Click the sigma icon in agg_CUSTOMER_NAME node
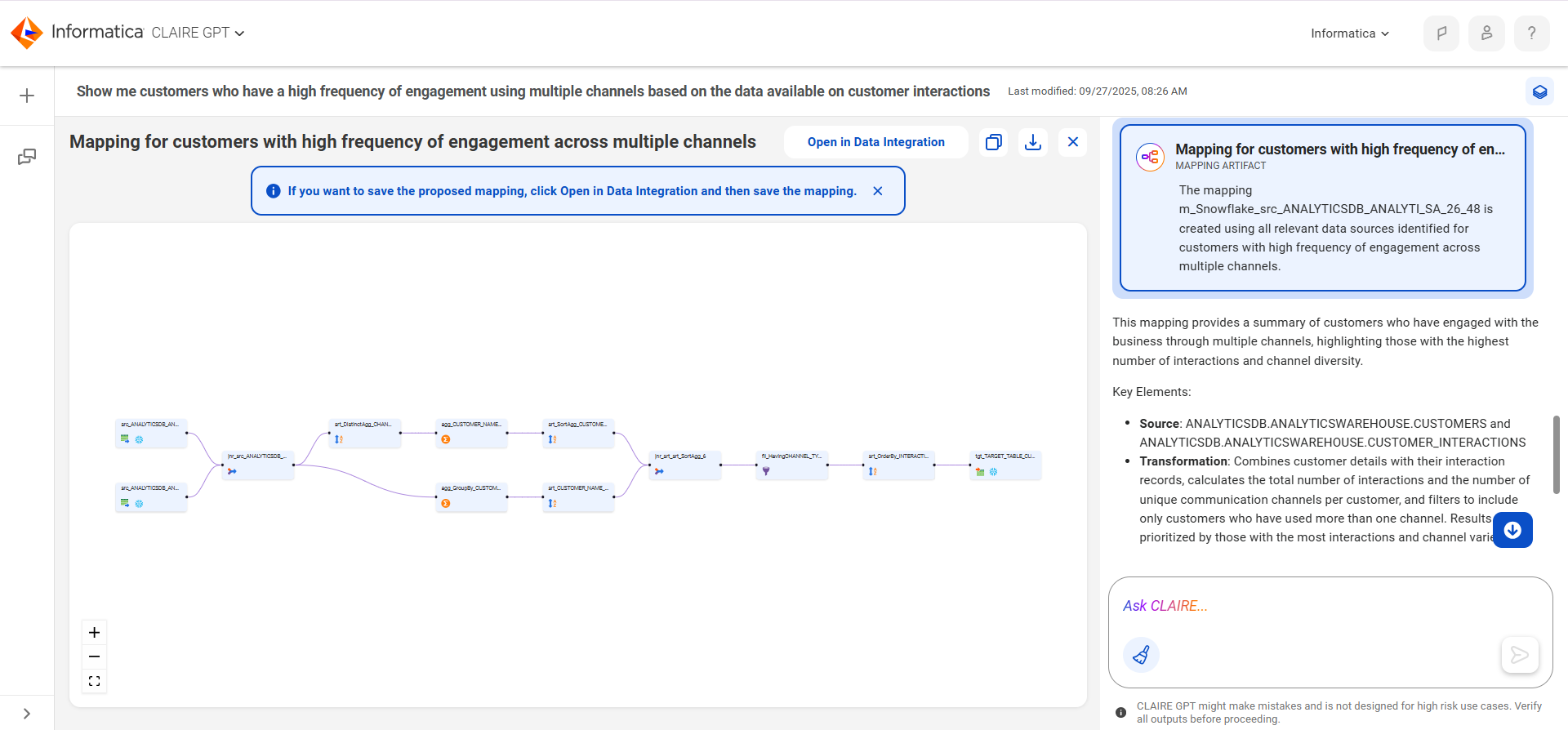The height and width of the screenshot is (730, 1568). [446, 439]
